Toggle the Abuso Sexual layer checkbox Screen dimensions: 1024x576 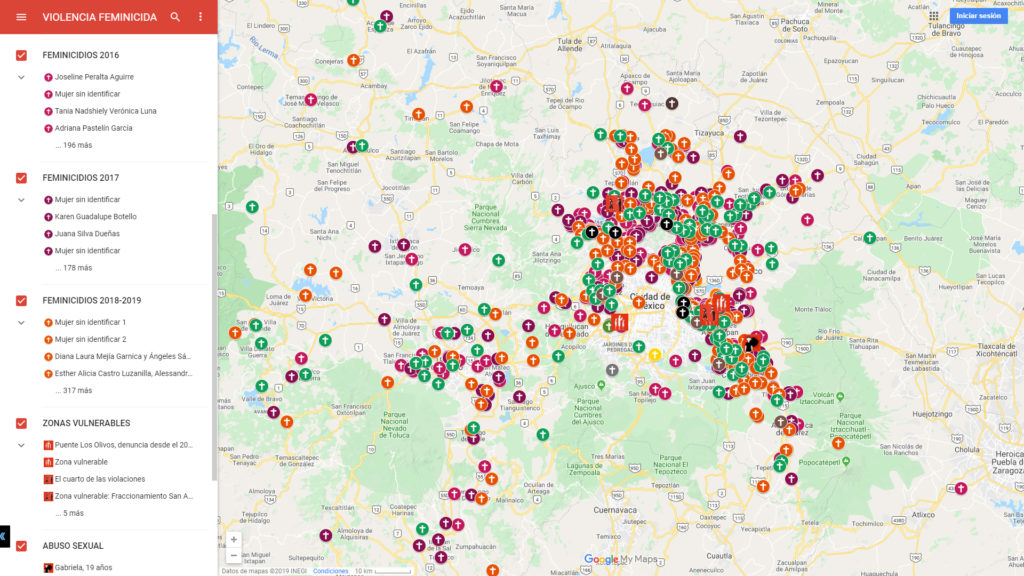tap(22, 546)
